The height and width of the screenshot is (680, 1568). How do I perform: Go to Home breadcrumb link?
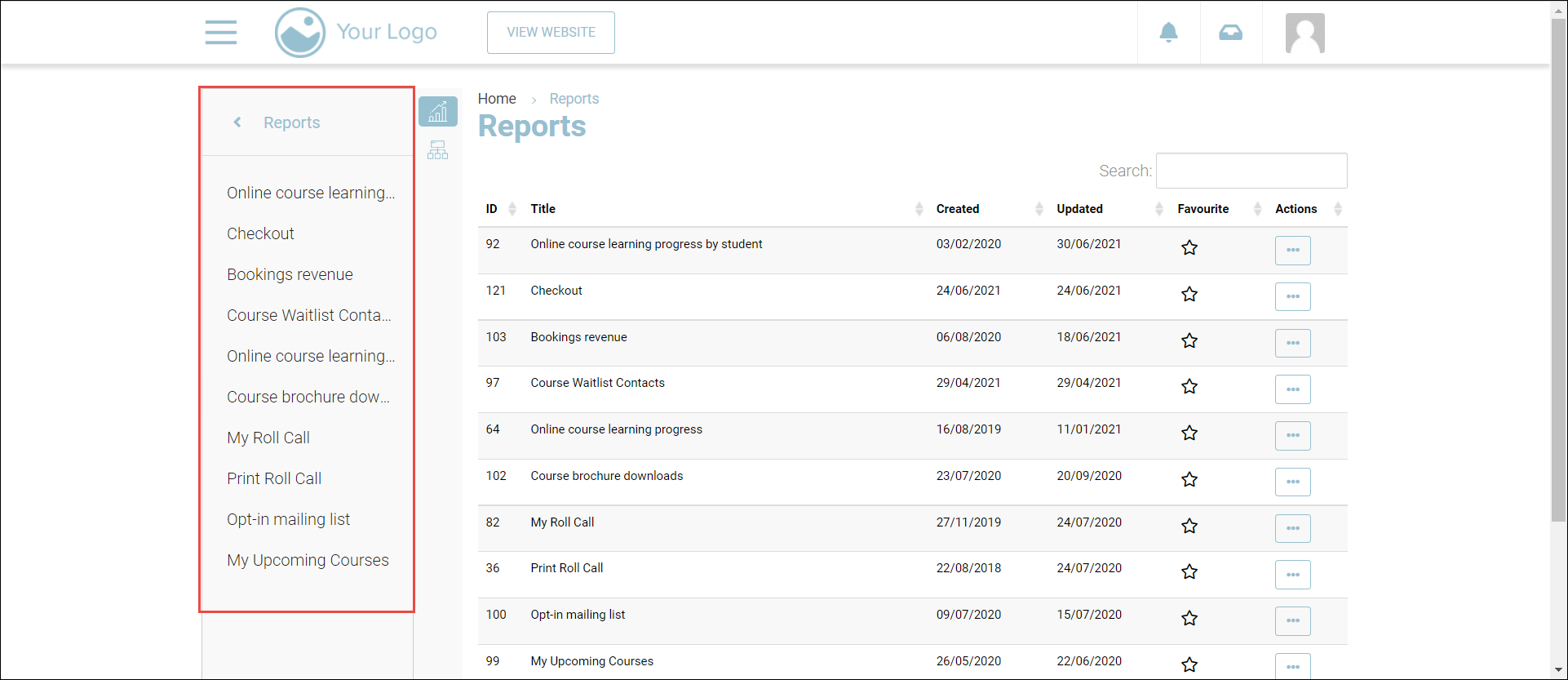(x=497, y=99)
